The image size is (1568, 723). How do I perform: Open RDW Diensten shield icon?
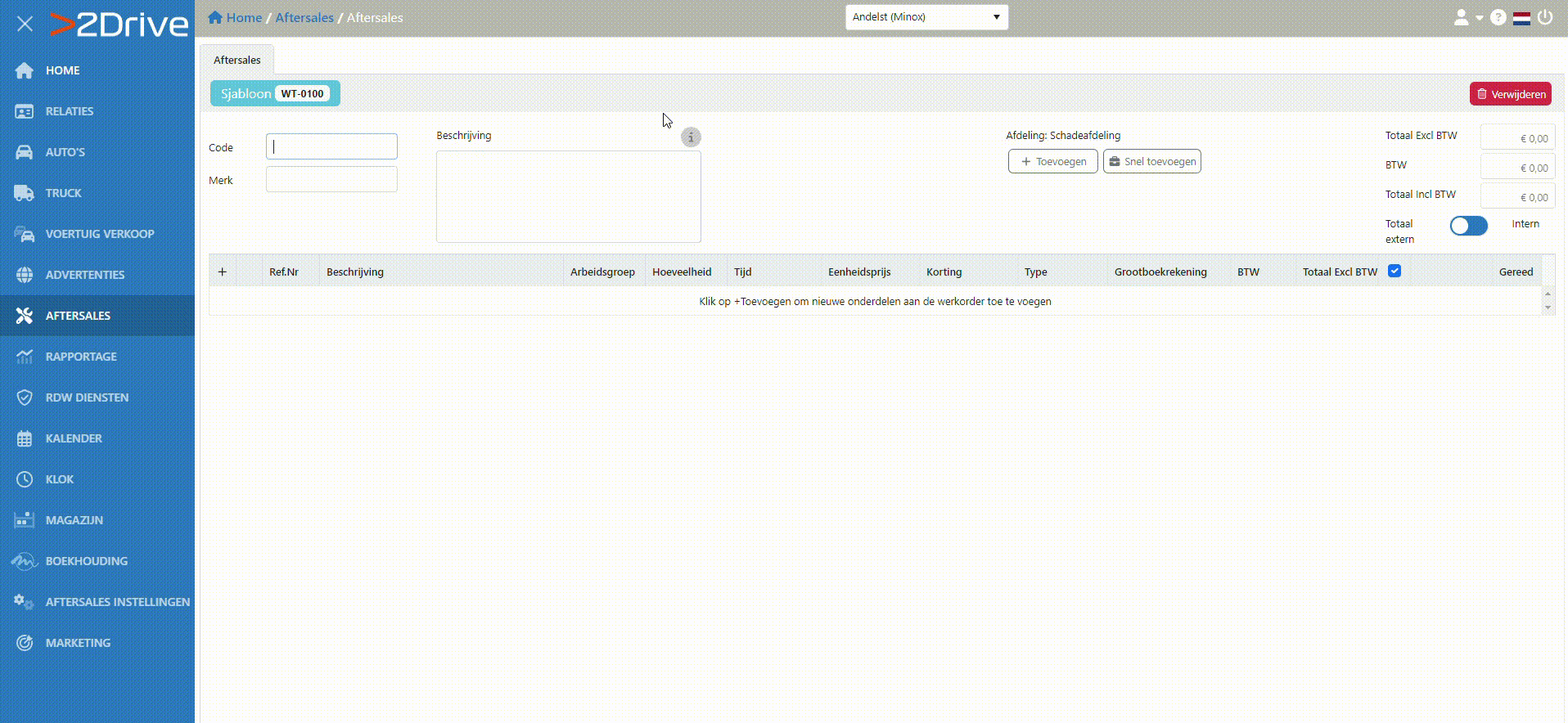point(25,397)
